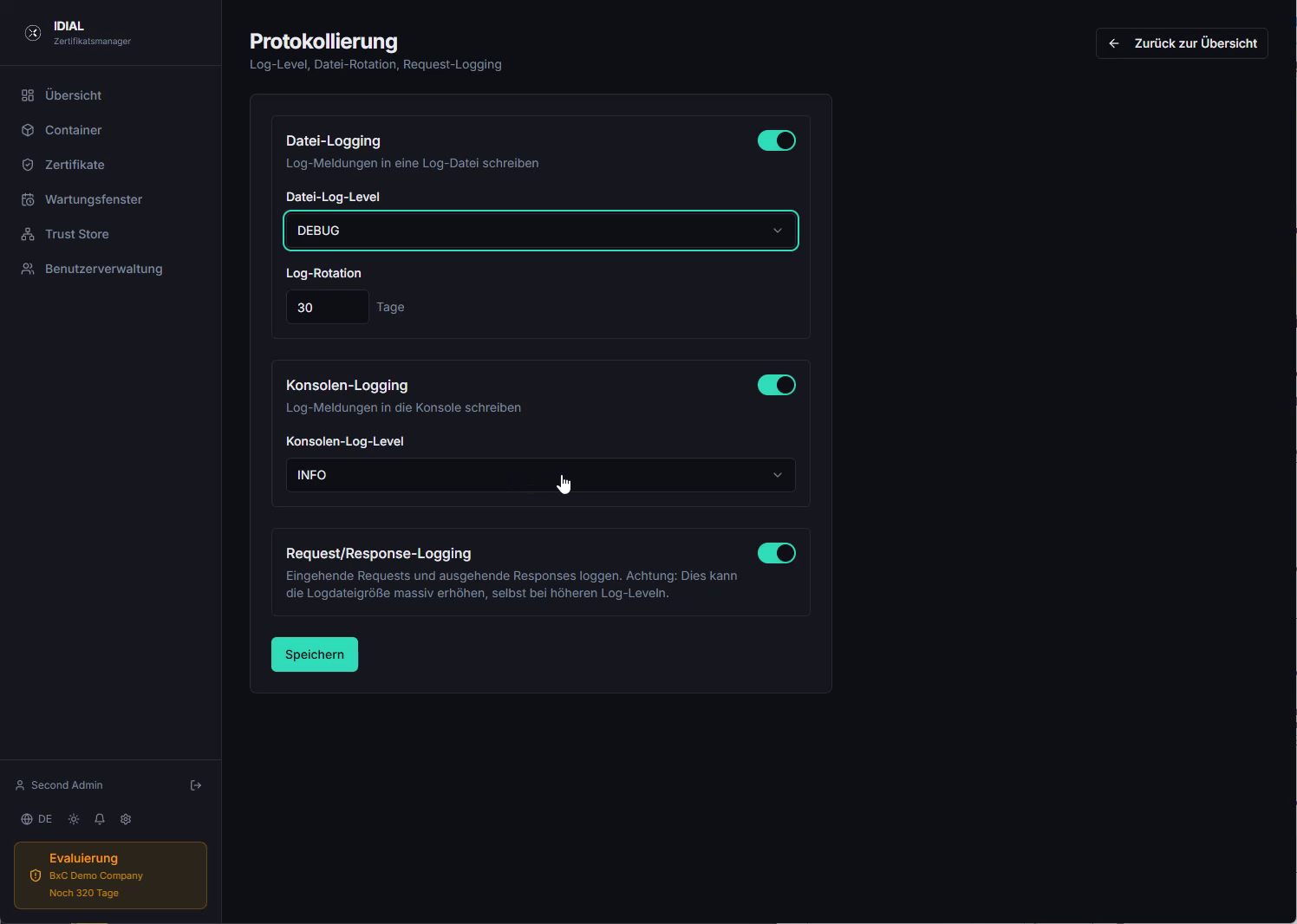Click the Log-Rotation days input field

(328, 307)
